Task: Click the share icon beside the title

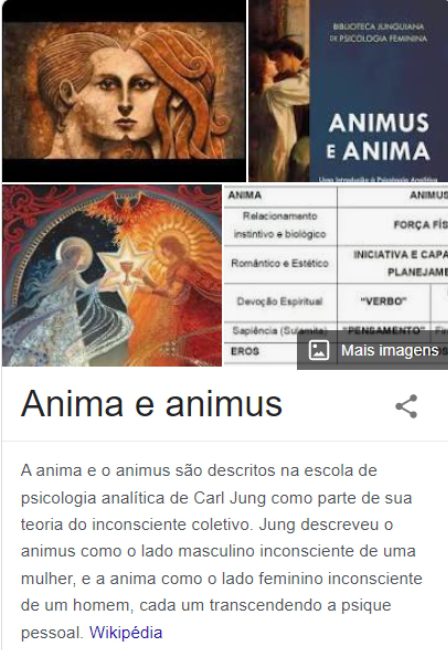Action: [x=406, y=406]
